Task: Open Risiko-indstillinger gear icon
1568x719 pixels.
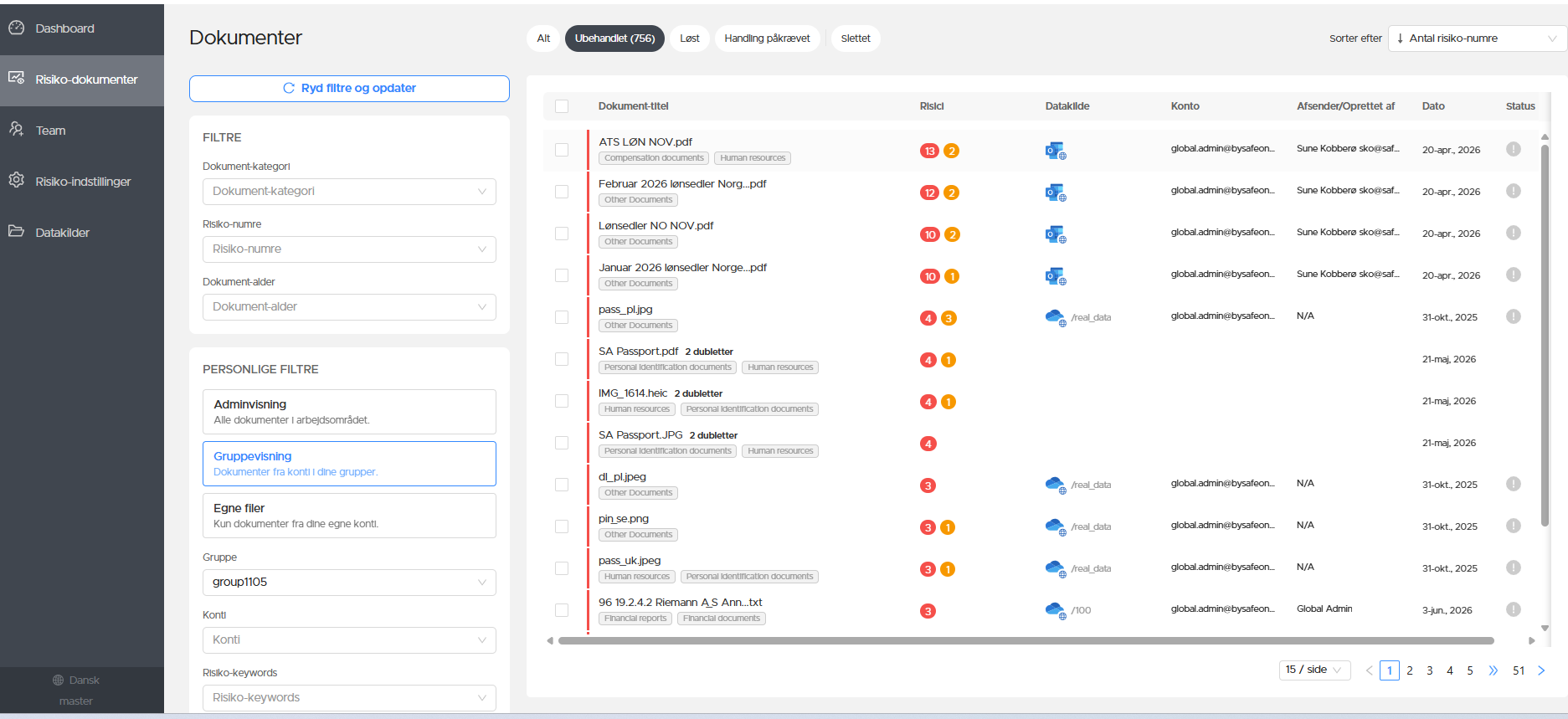Action: [x=17, y=181]
